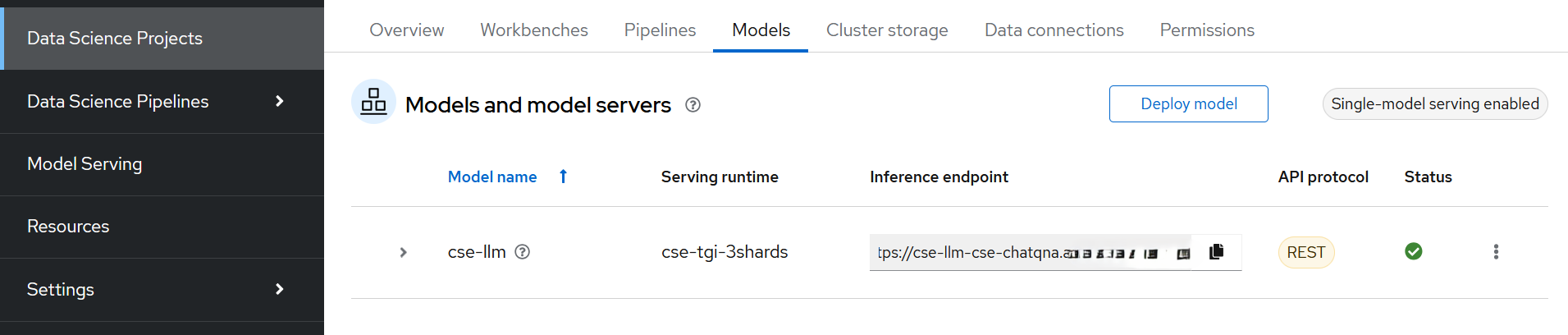Click the green status checkmark icon
Viewport: 1568px width, 335px height.
(1413, 251)
